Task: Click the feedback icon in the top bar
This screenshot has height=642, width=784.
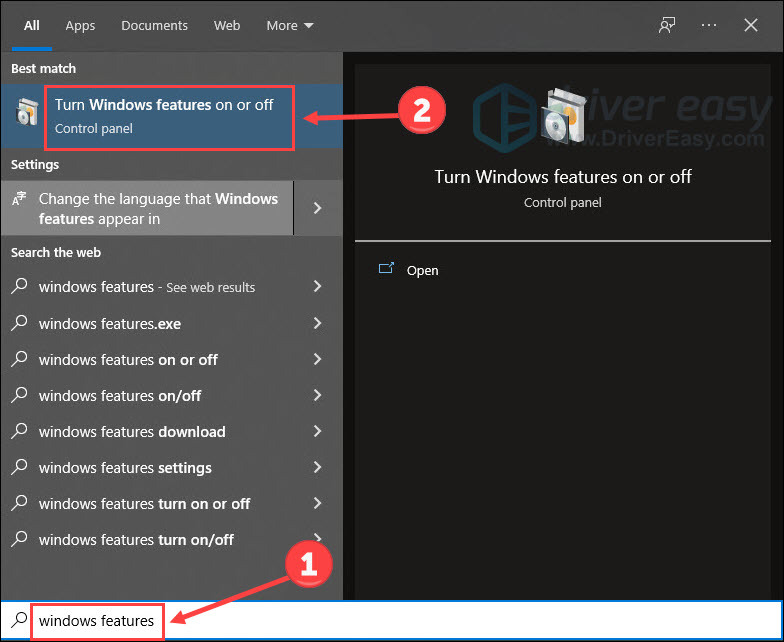Action: [x=667, y=25]
